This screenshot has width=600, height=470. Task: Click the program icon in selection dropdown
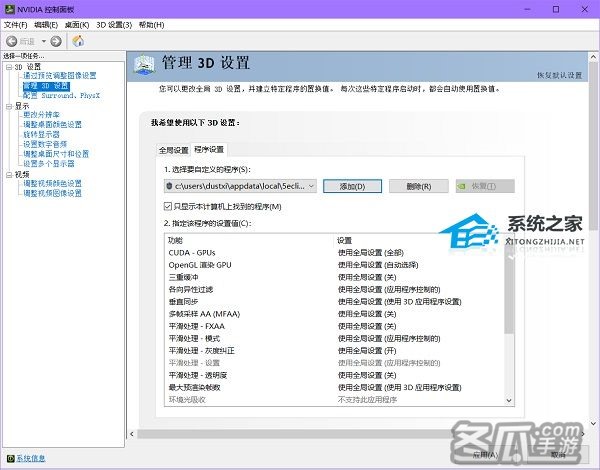(169, 186)
